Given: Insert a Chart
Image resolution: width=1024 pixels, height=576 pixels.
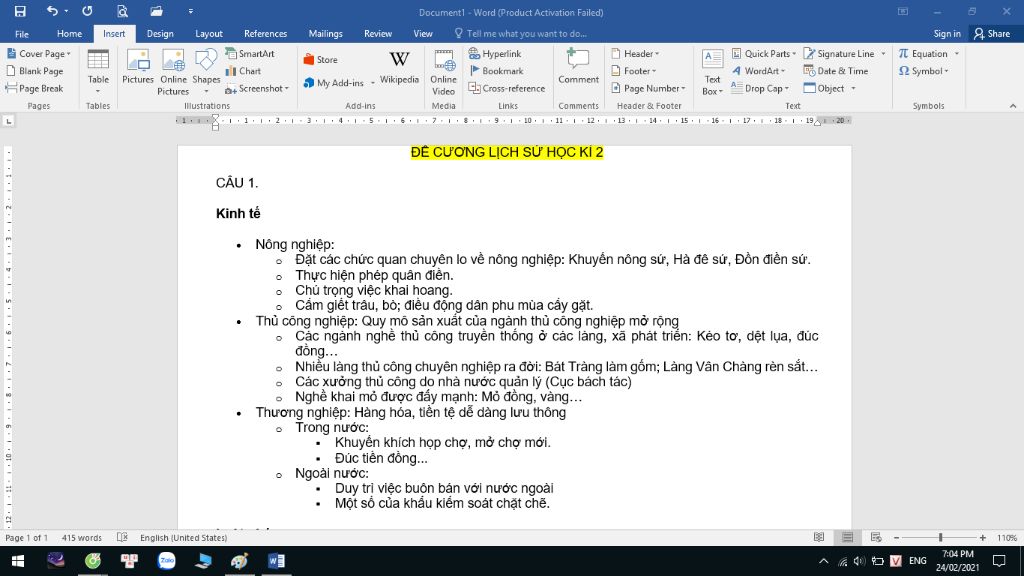Looking at the screenshot, I should 244,71.
